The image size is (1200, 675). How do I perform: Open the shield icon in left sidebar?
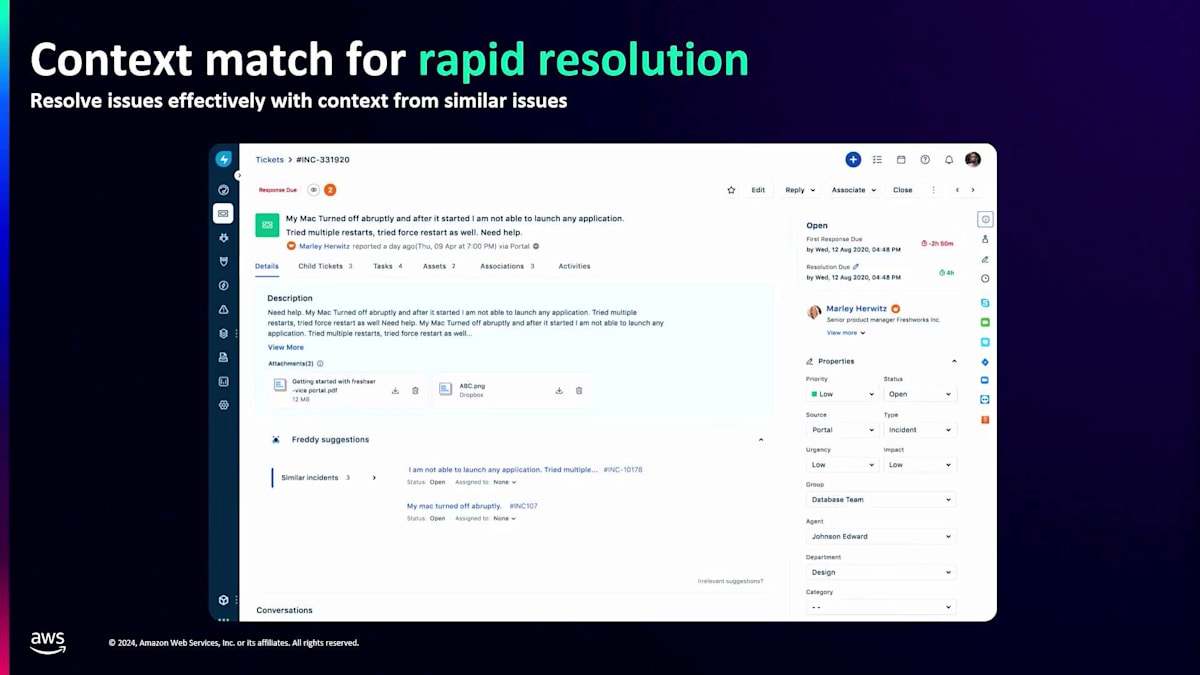pos(224,261)
